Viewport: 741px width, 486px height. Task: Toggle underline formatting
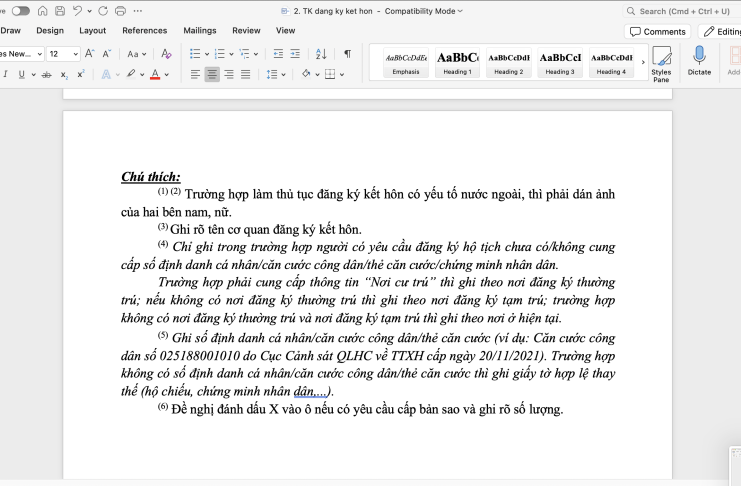(x=22, y=74)
